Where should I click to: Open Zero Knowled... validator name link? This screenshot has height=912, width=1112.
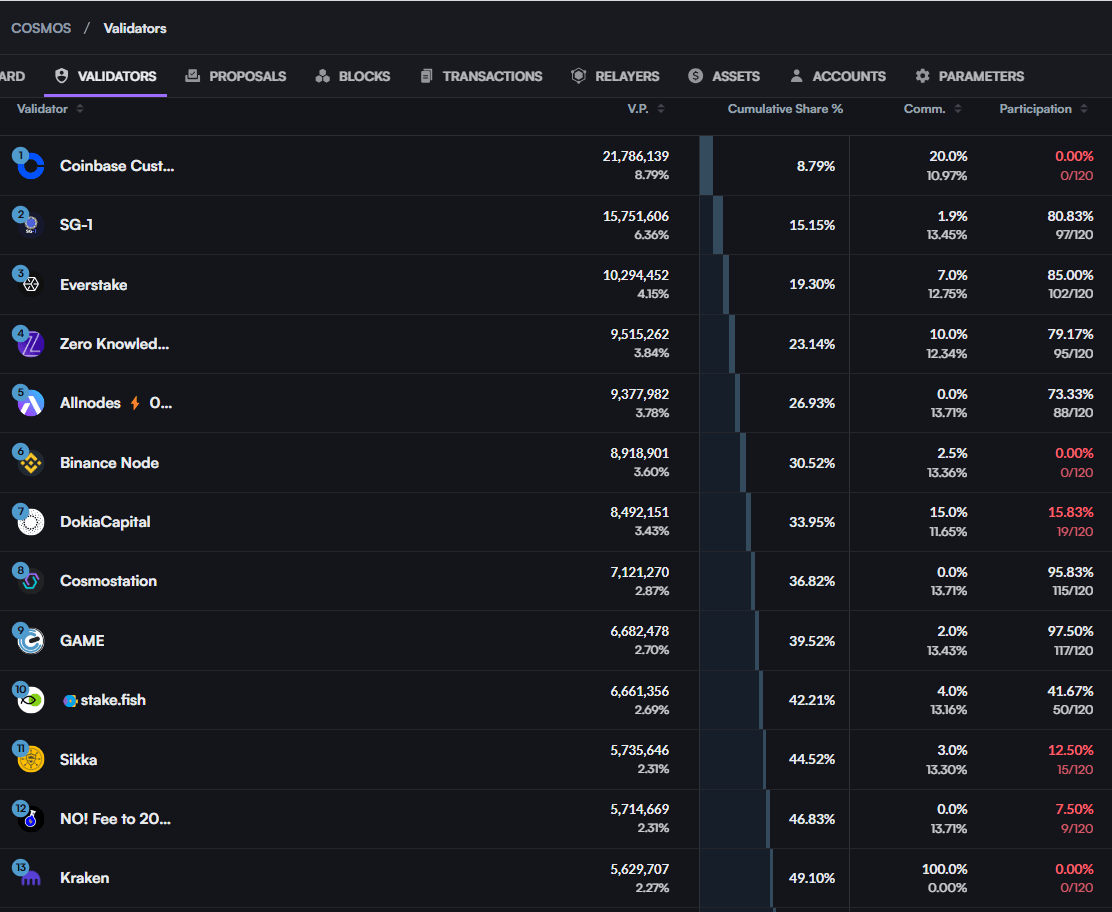tap(114, 344)
